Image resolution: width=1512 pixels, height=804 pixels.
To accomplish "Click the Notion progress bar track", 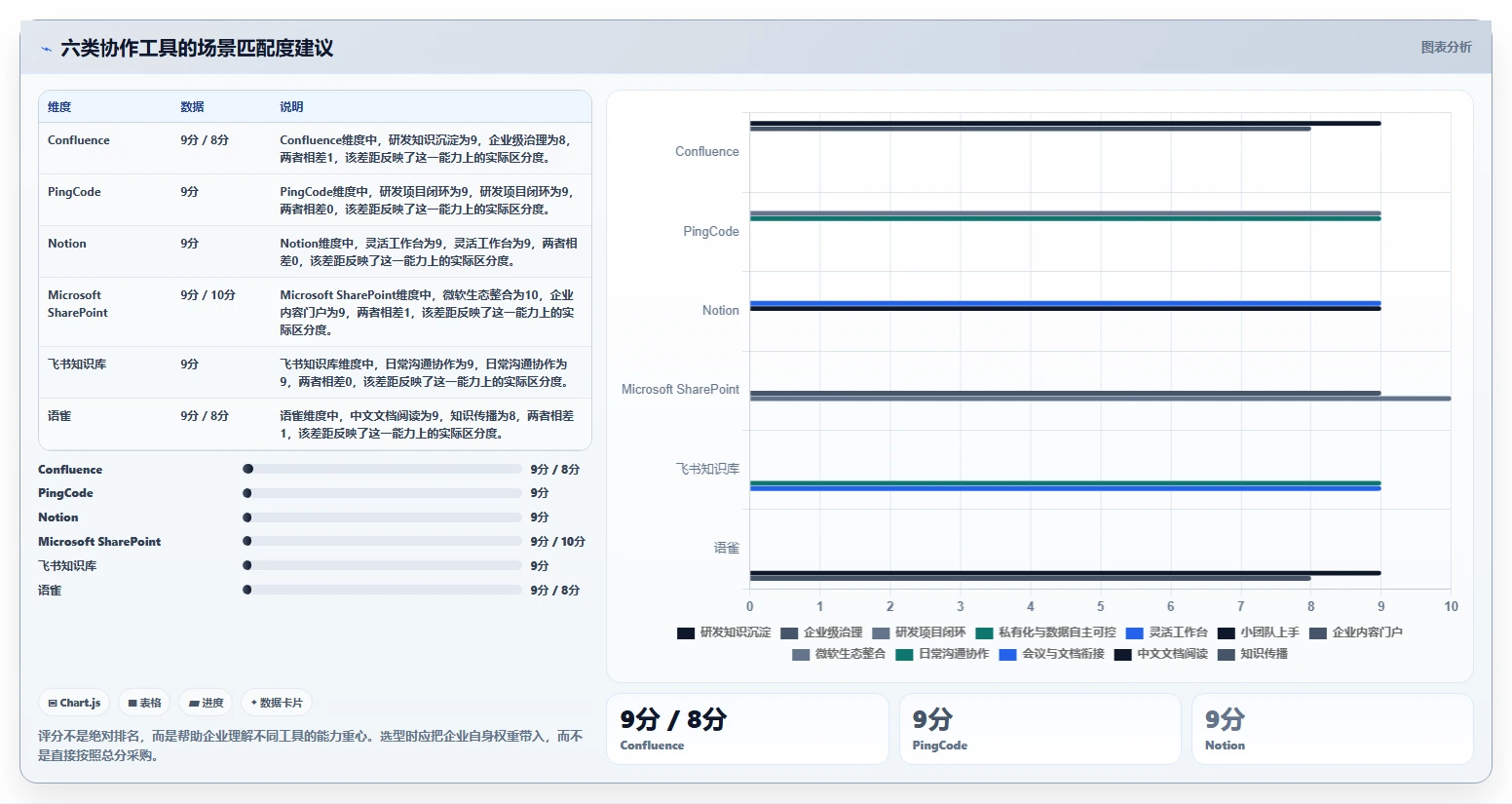I will (383, 517).
